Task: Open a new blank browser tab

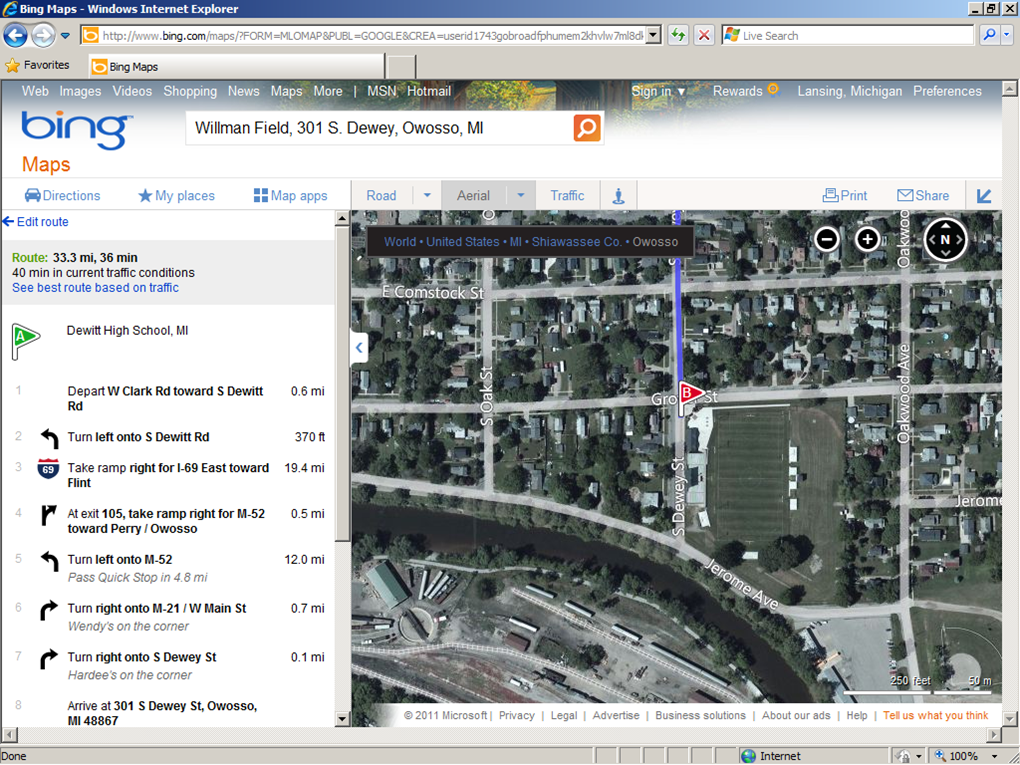Action: (x=401, y=66)
